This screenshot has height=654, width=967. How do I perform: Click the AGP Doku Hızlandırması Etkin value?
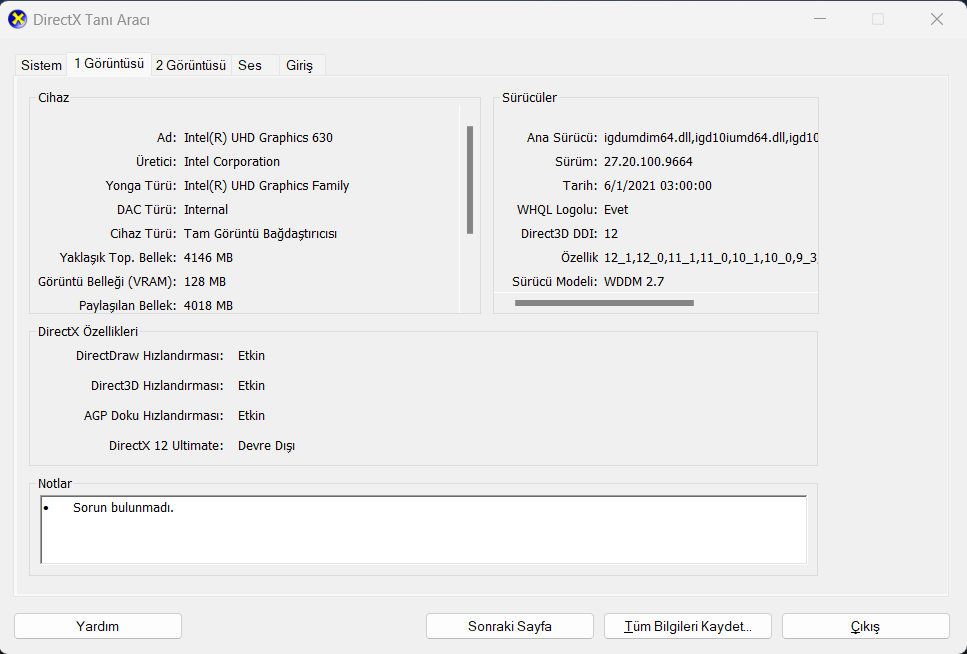[252, 416]
